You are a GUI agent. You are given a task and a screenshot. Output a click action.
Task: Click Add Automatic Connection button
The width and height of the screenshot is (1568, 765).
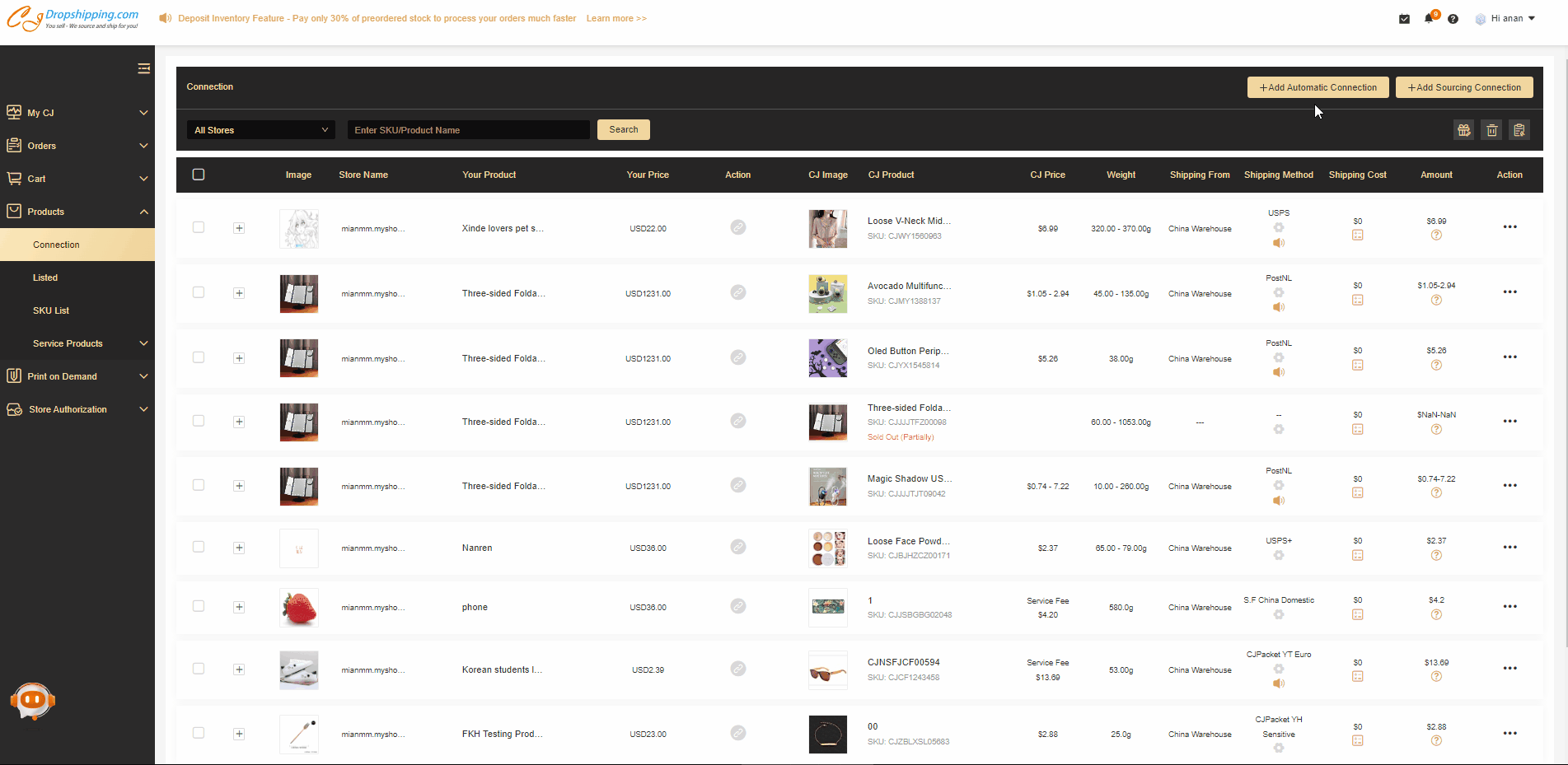[1318, 87]
